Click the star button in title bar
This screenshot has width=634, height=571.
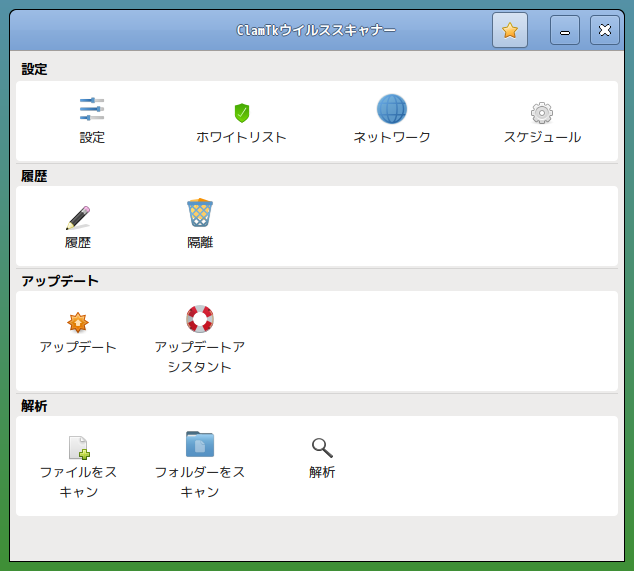click(x=509, y=30)
